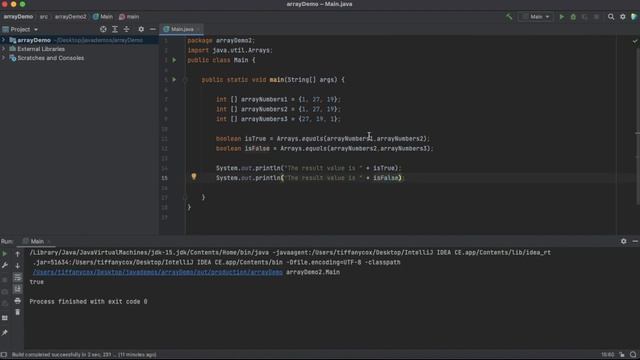Select Scratches and Consoles in project tree
This screenshot has height=360, width=640.
click(51, 58)
